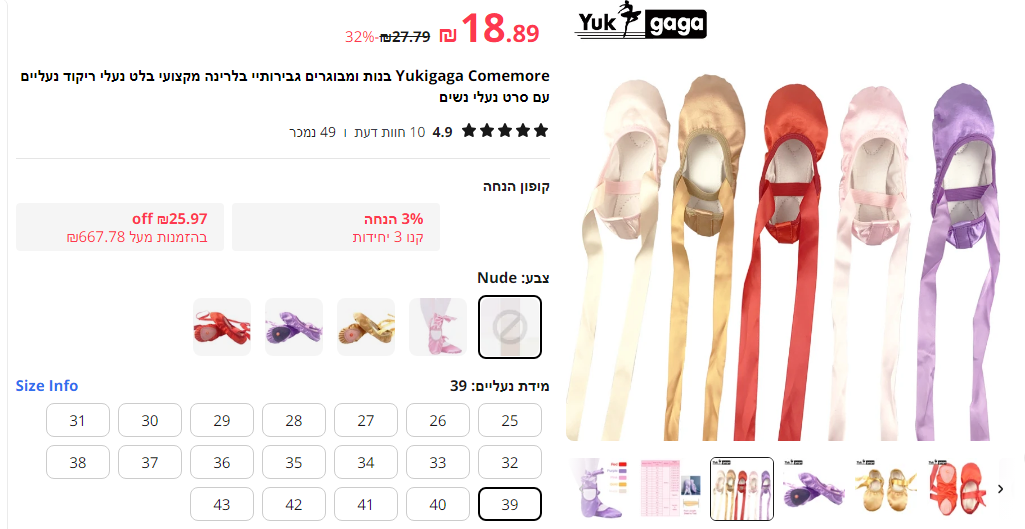Image resolution: width=1025 pixels, height=529 pixels.
Task: Pick the gold ballet shoe color option
Action: click(366, 327)
